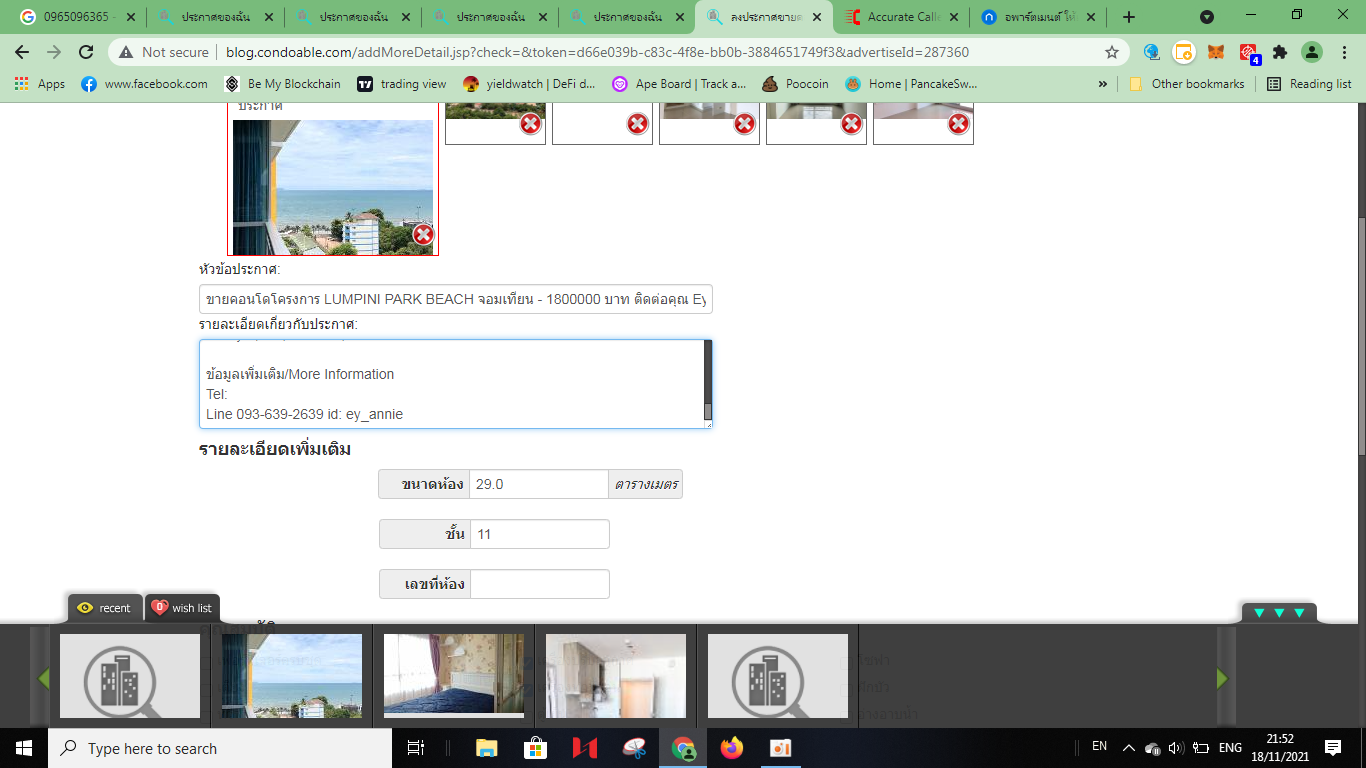The width and height of the screenshot is (1366, 768).
Task: Open the Extensions puzzle icon
Action: click(1279, 52)
